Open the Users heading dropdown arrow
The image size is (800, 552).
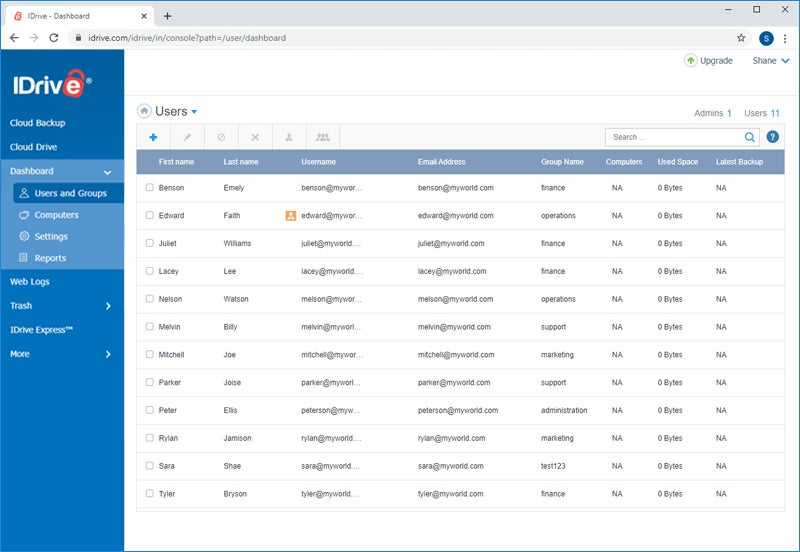pos(194,112)
